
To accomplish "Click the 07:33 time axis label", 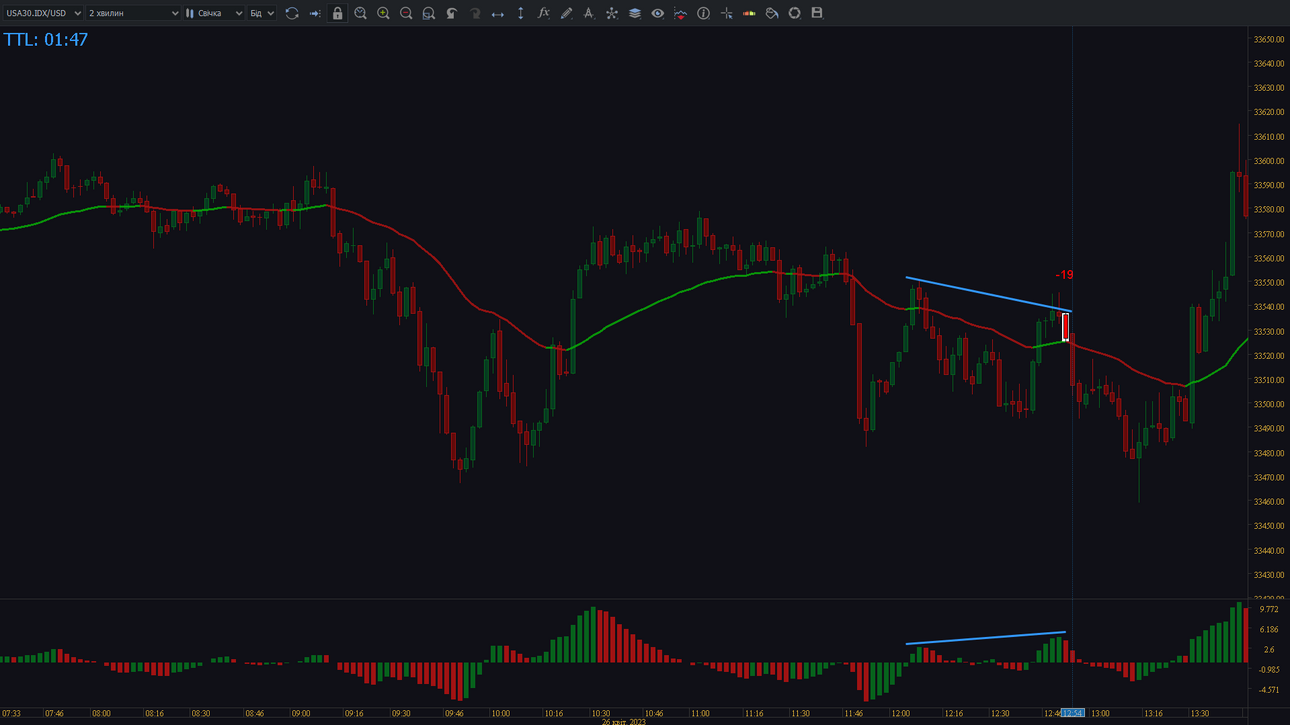I will coord(11,714).
